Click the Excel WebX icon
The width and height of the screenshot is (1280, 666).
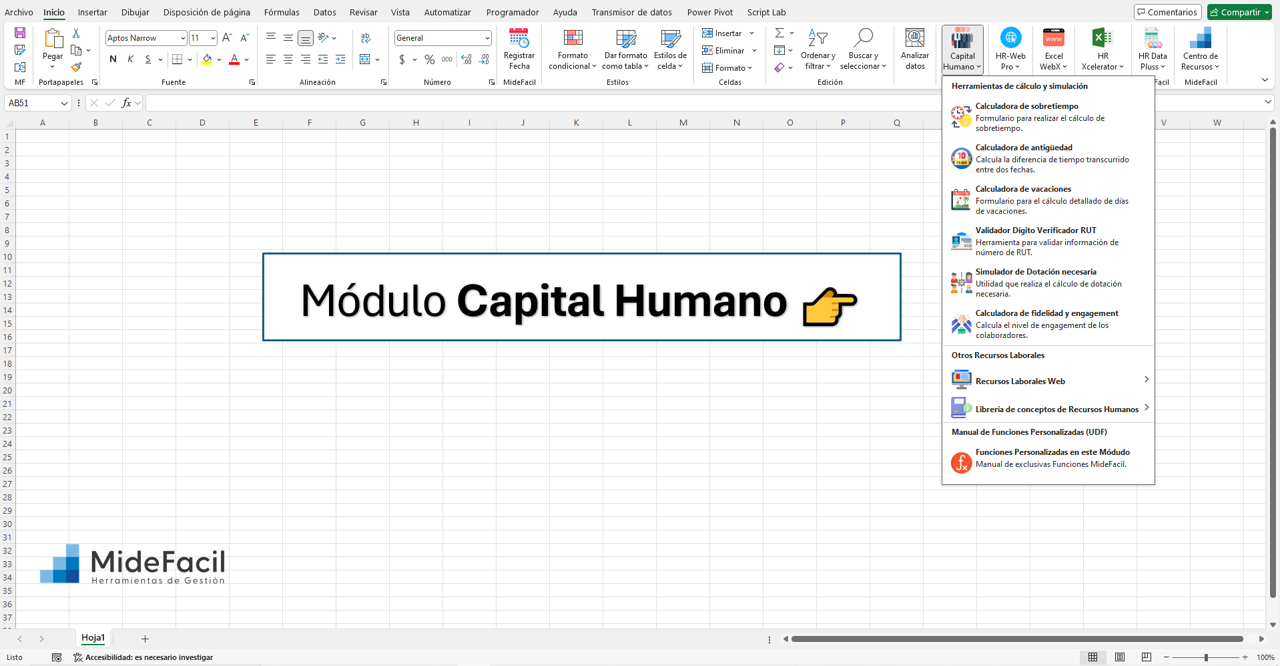pos(1053,48)
